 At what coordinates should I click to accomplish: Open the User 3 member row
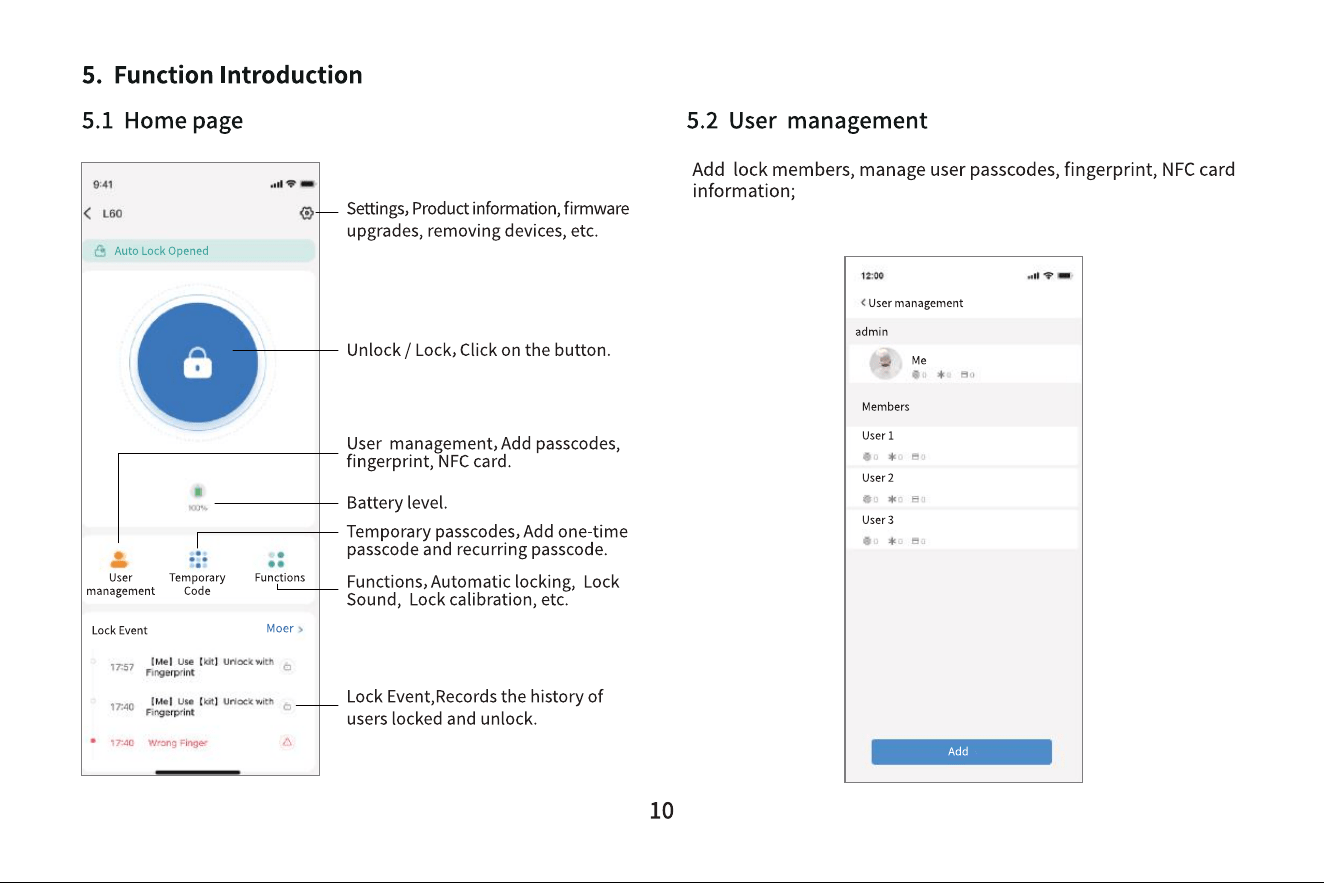pos(963,530)
